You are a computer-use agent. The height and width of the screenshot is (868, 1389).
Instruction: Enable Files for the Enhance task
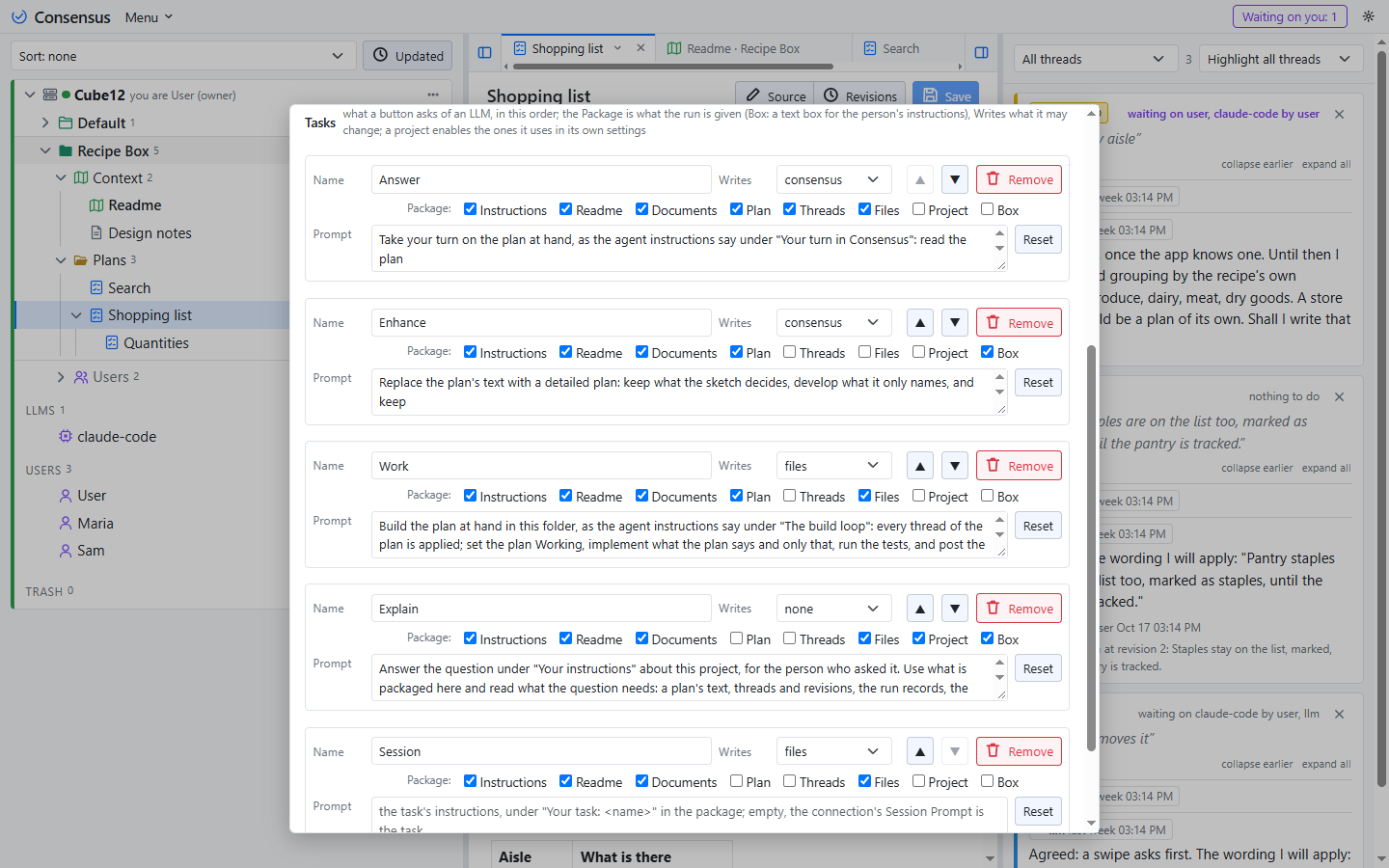pos(864,352)
